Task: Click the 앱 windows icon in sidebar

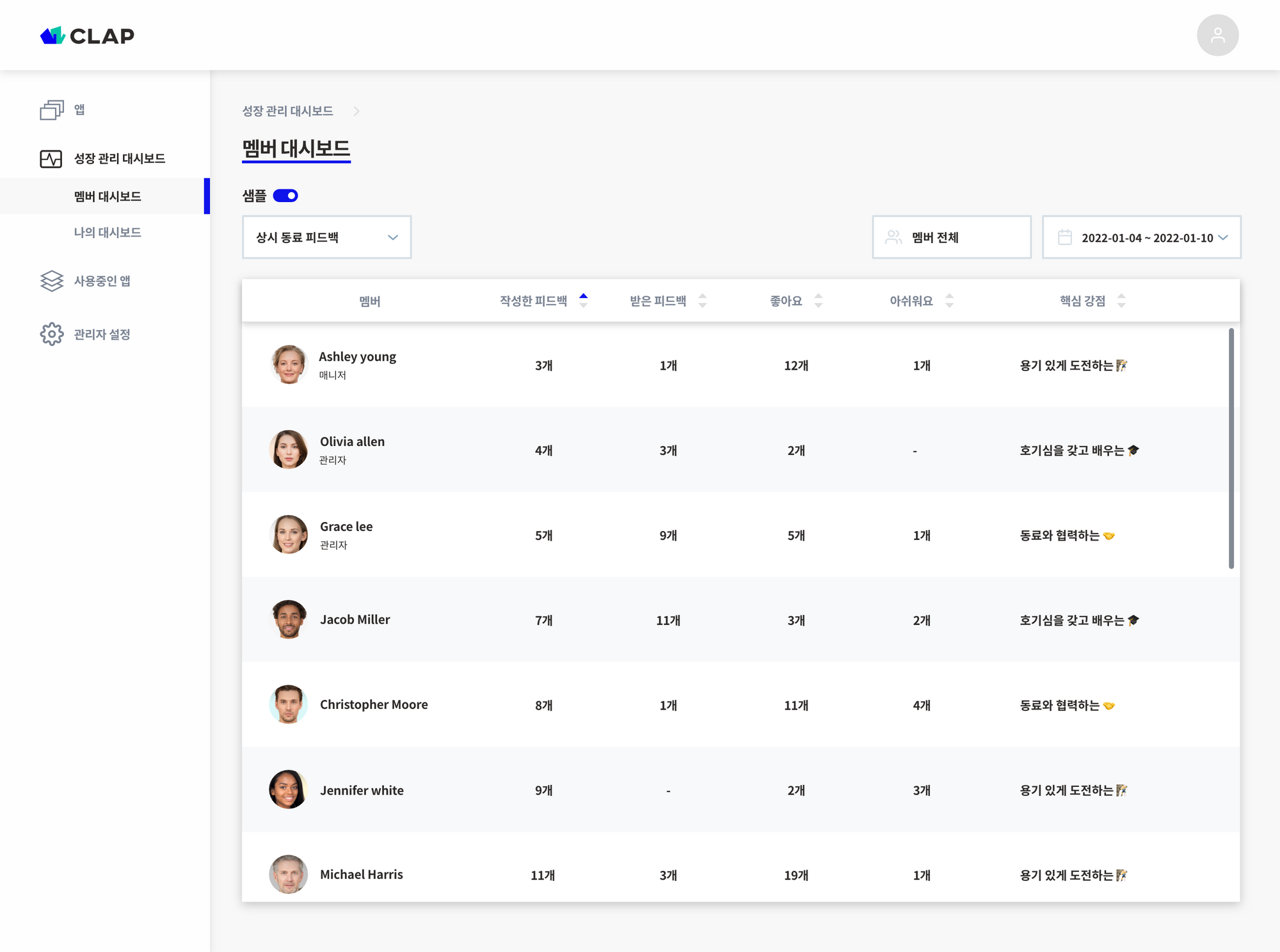Action: [52, 110]
